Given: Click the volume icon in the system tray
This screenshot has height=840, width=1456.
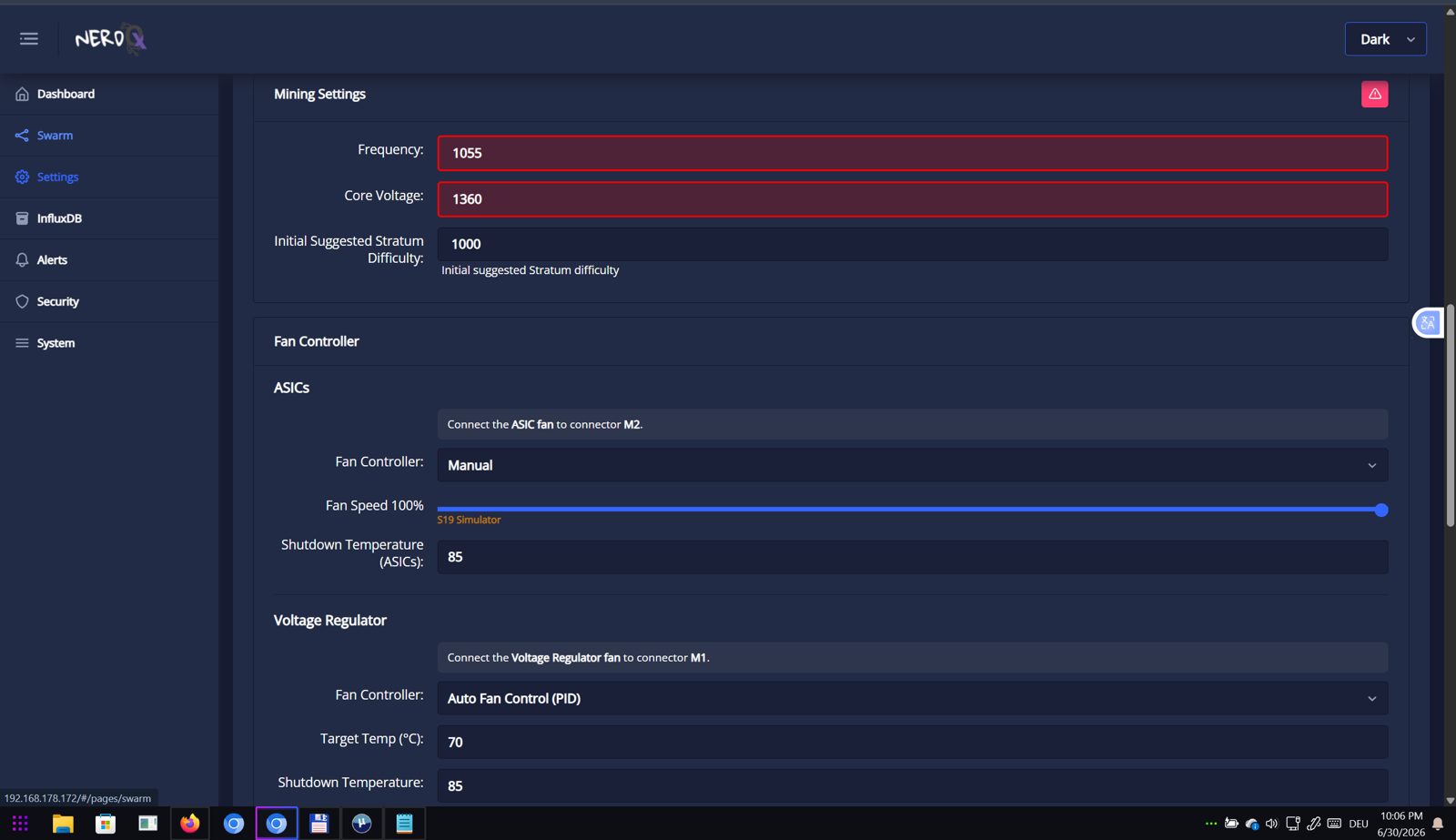Looking at the screenshot, I should 1272,824.
